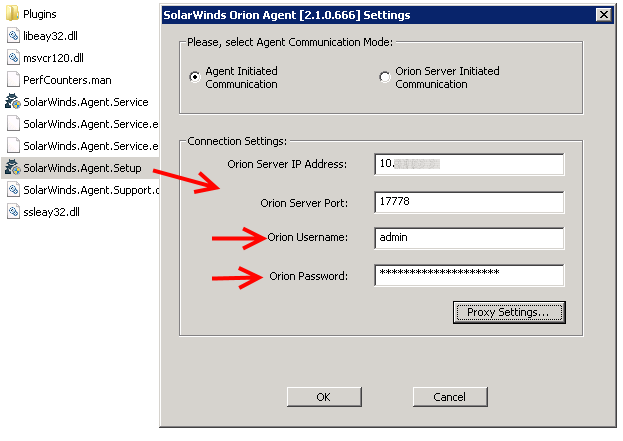The height and width of the screenshot is (441, 623).
Task: Close the Orion Agent Settings window
Action: 604,15
